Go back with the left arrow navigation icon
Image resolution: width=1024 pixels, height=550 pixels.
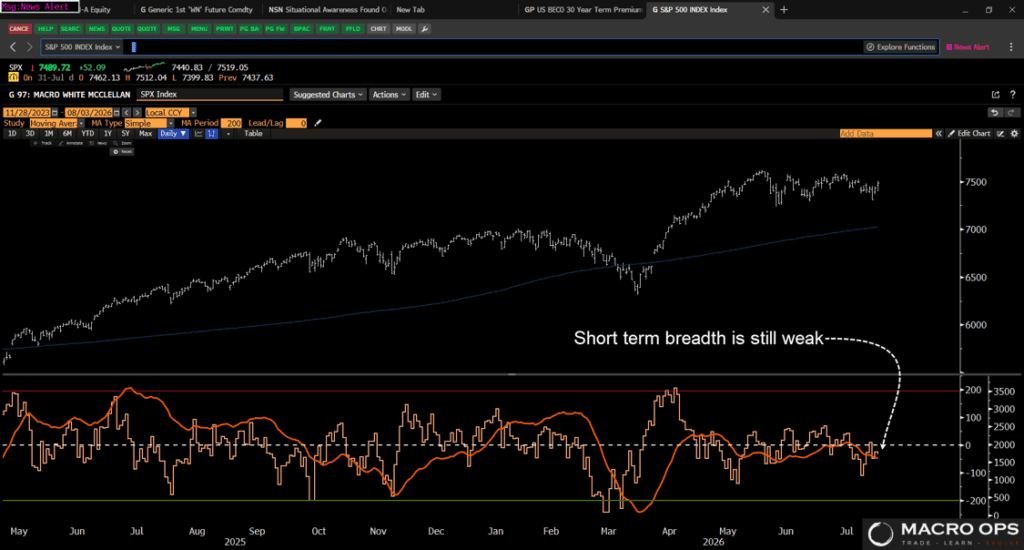[13, 47]
